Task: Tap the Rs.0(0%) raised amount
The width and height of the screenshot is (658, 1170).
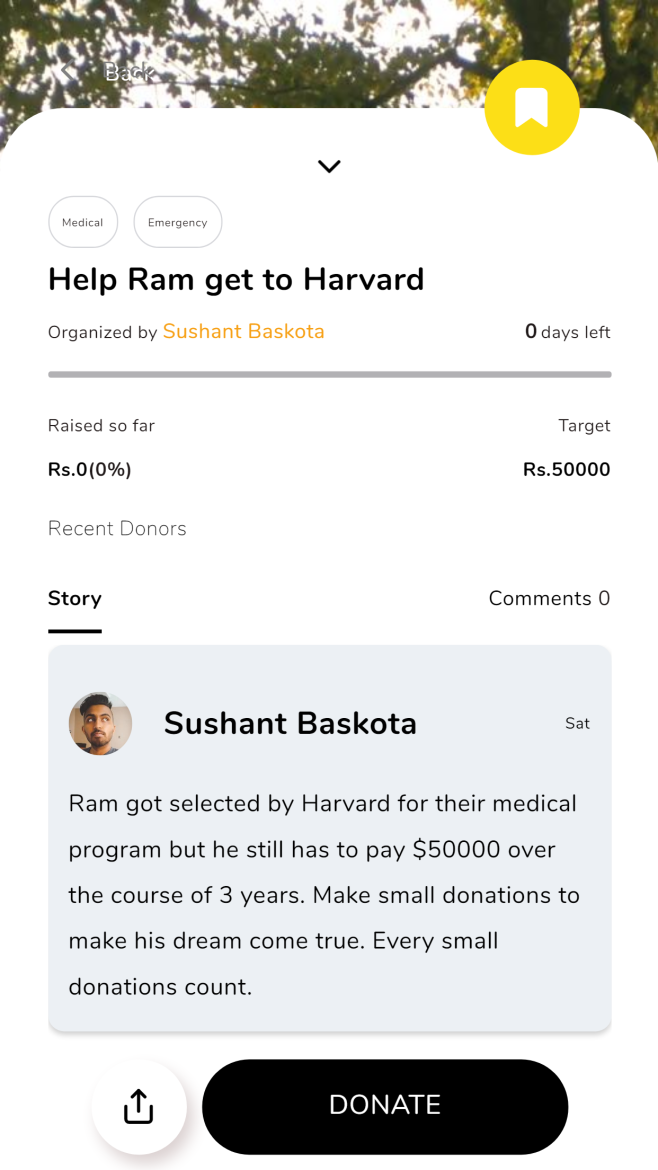Action: [90, 470]
